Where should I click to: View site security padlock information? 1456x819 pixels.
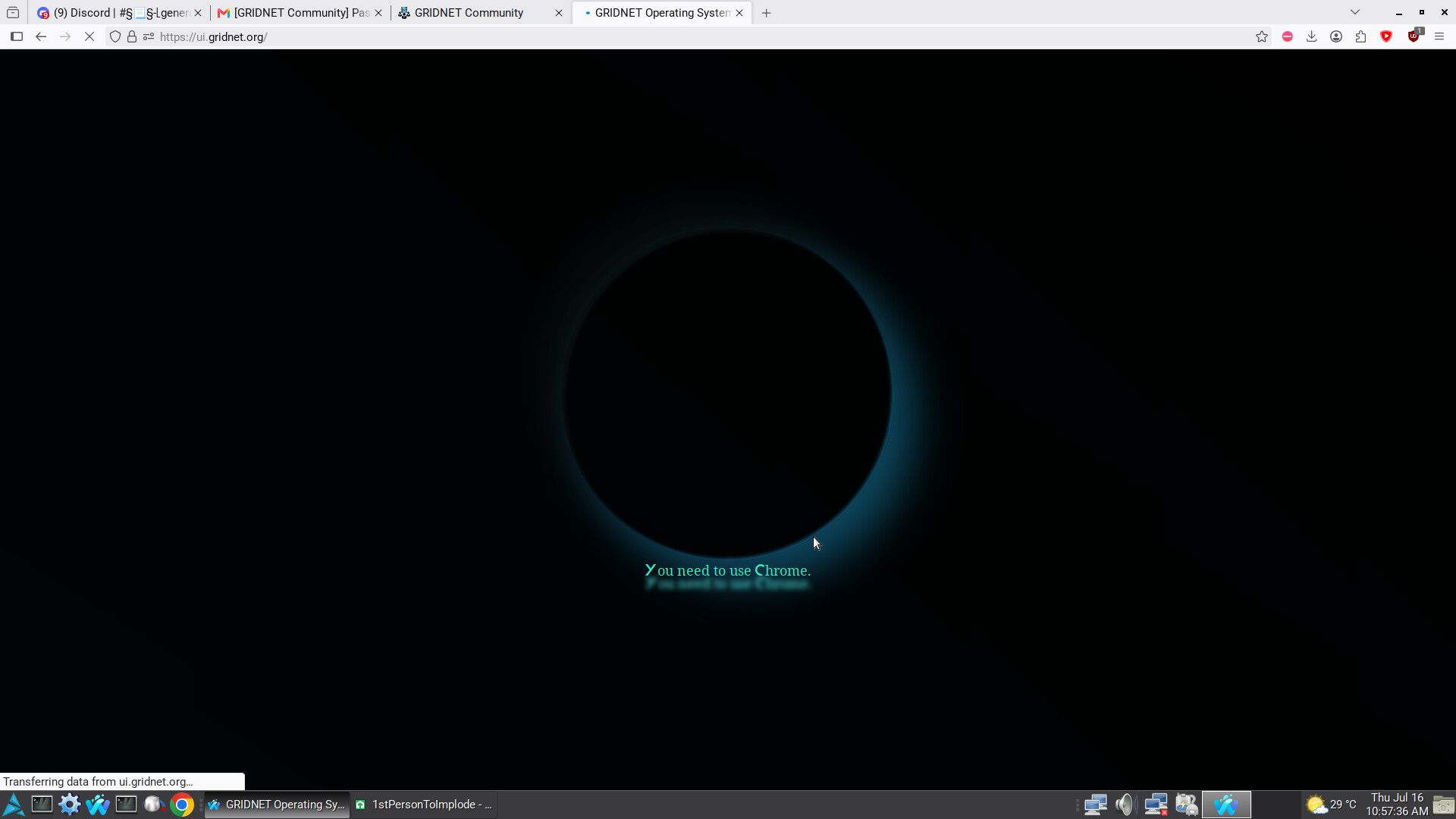[x=132, y=36]
